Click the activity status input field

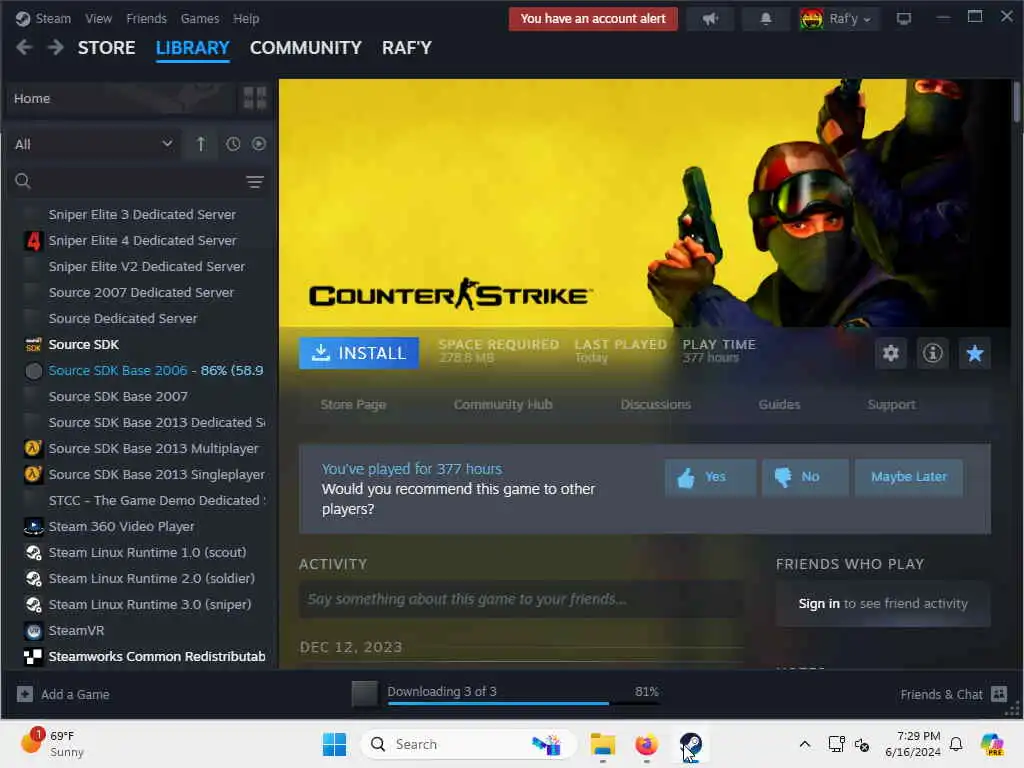coord(520,600)
